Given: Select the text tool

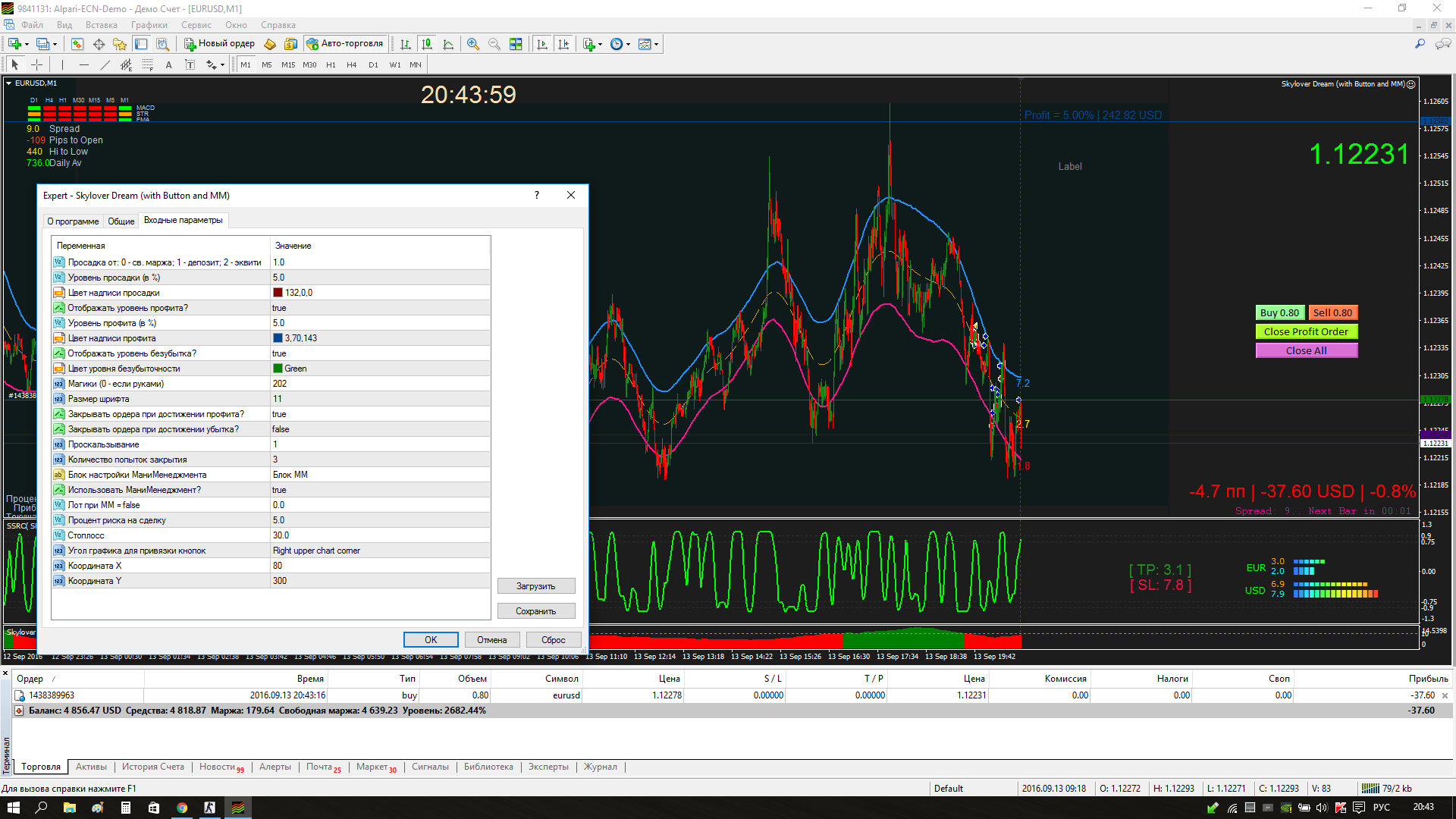Looking at the screenshot, I should click(x=168, y=64).
